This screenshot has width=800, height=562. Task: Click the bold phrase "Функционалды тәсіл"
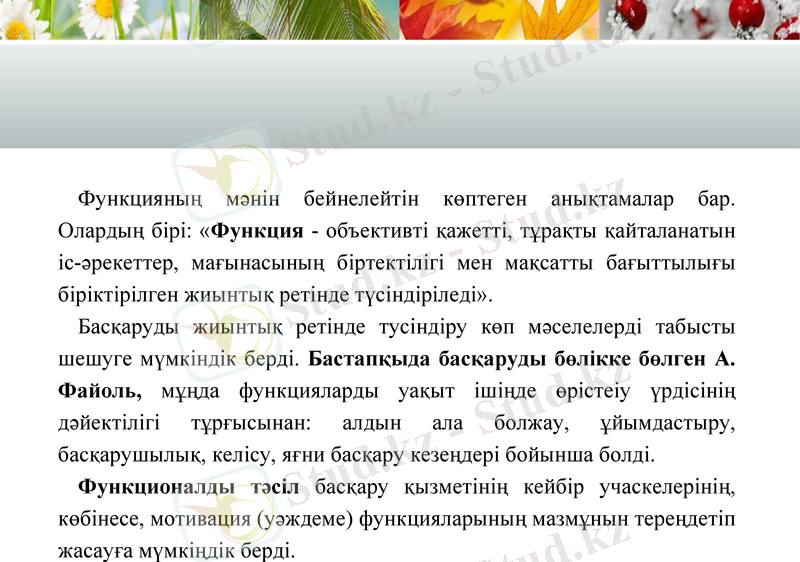(188, 487)
